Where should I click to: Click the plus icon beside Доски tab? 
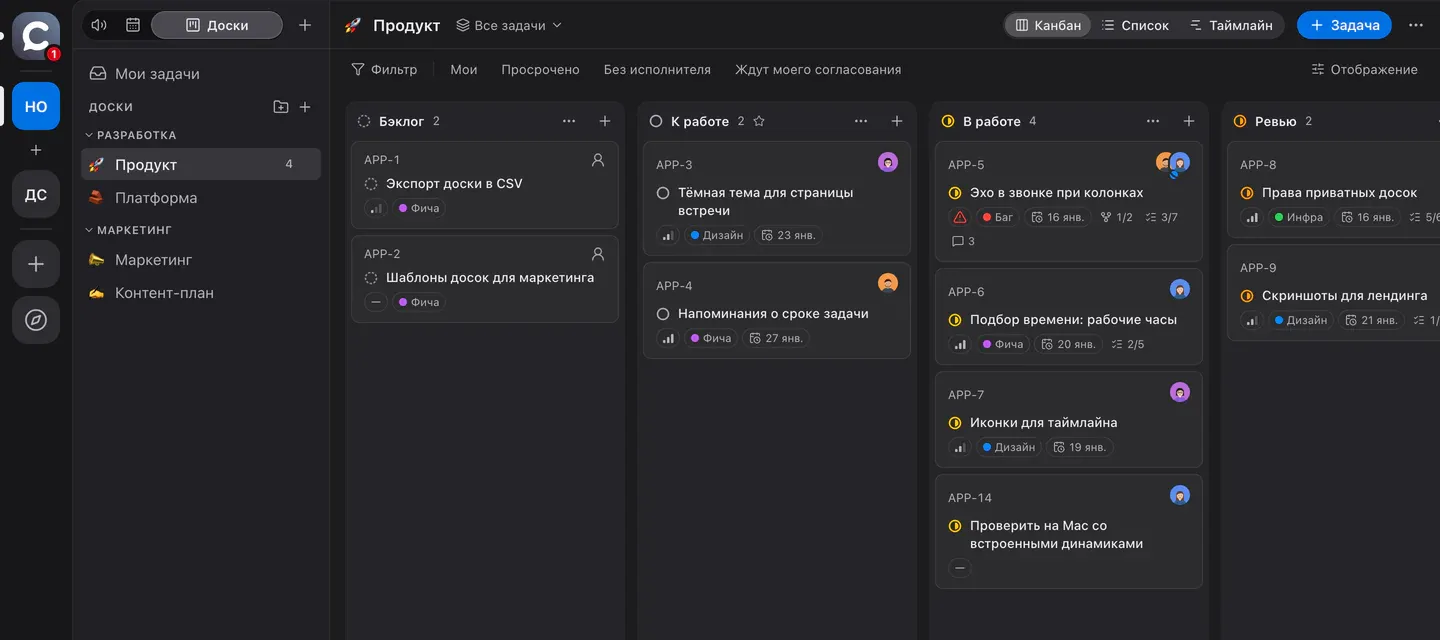305,25
